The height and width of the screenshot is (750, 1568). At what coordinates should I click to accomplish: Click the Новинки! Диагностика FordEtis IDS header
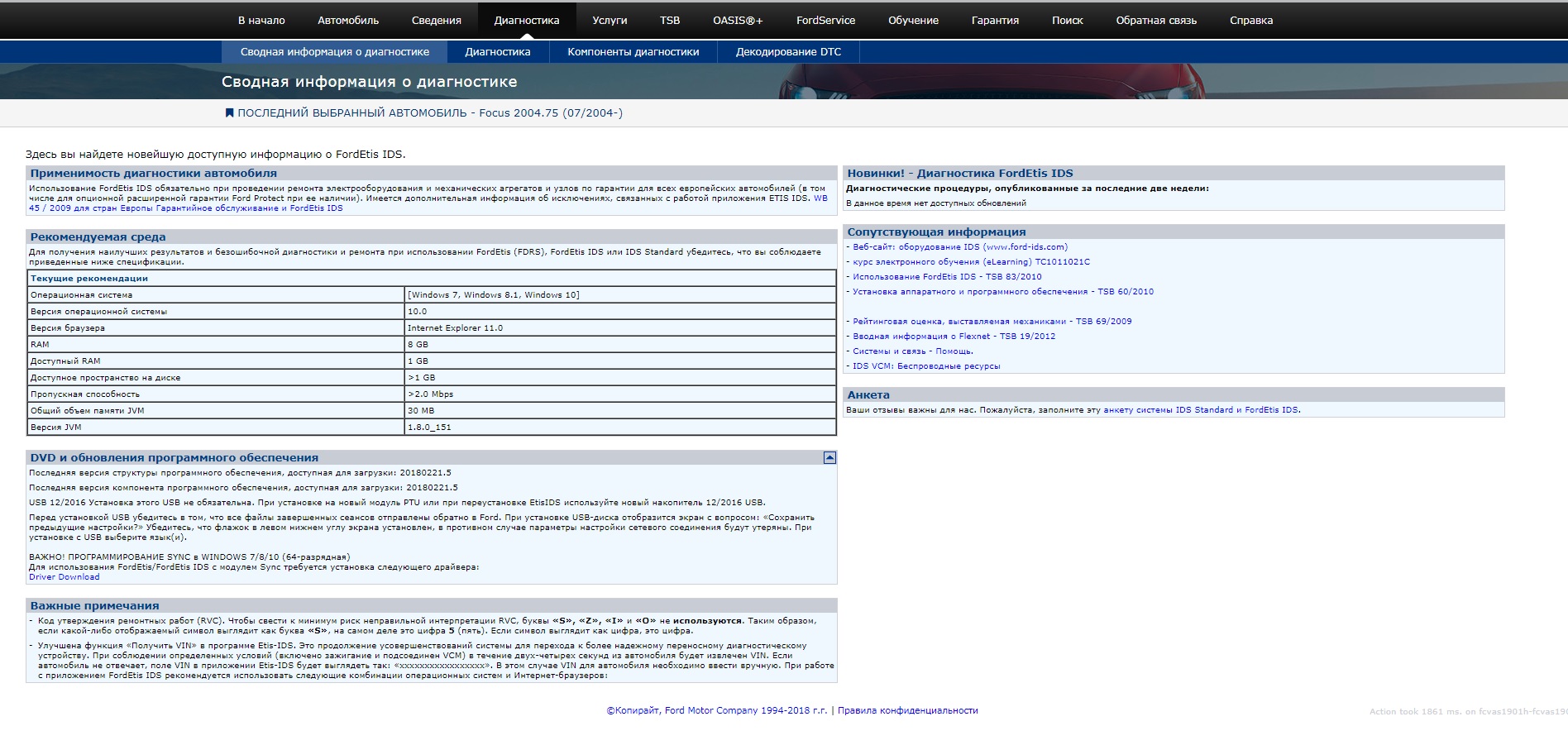1174,173
